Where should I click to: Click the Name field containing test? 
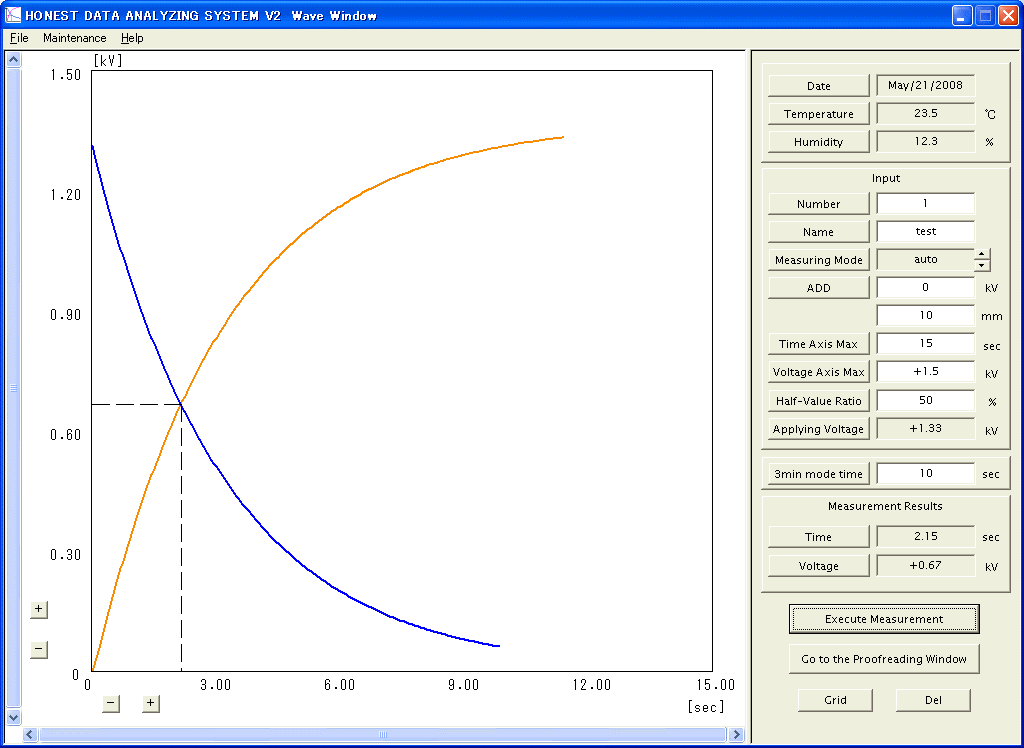[x=925, y=232]
